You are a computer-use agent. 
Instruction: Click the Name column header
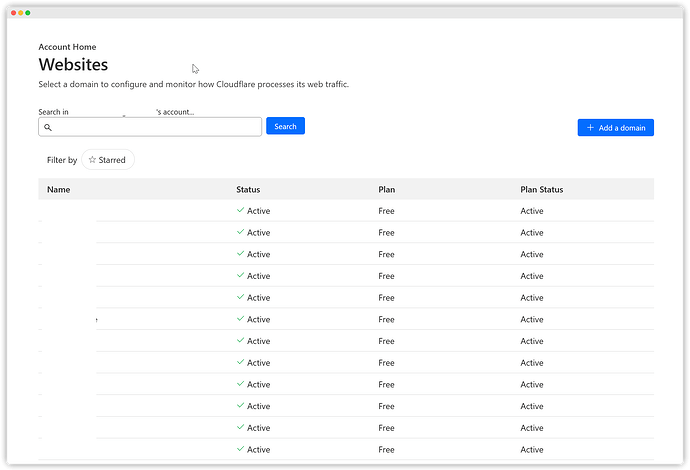59,190
